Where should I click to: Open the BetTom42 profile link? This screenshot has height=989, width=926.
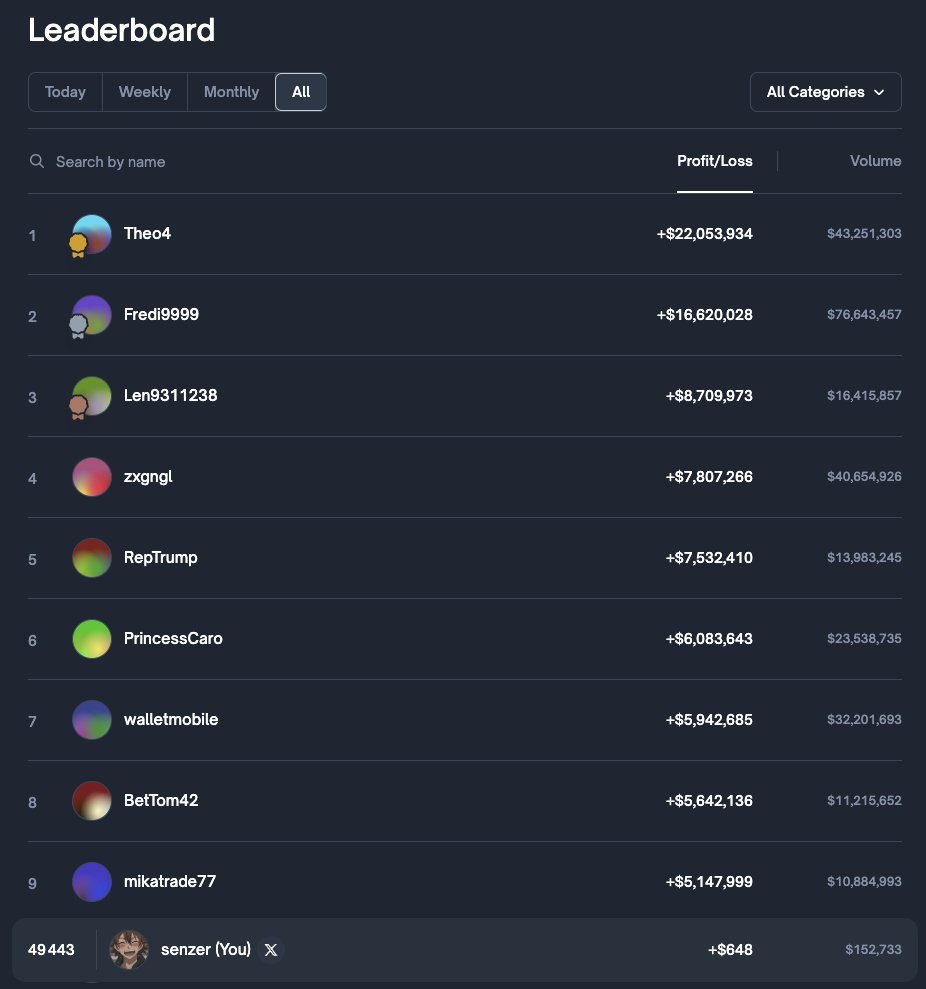click(161, 800)
